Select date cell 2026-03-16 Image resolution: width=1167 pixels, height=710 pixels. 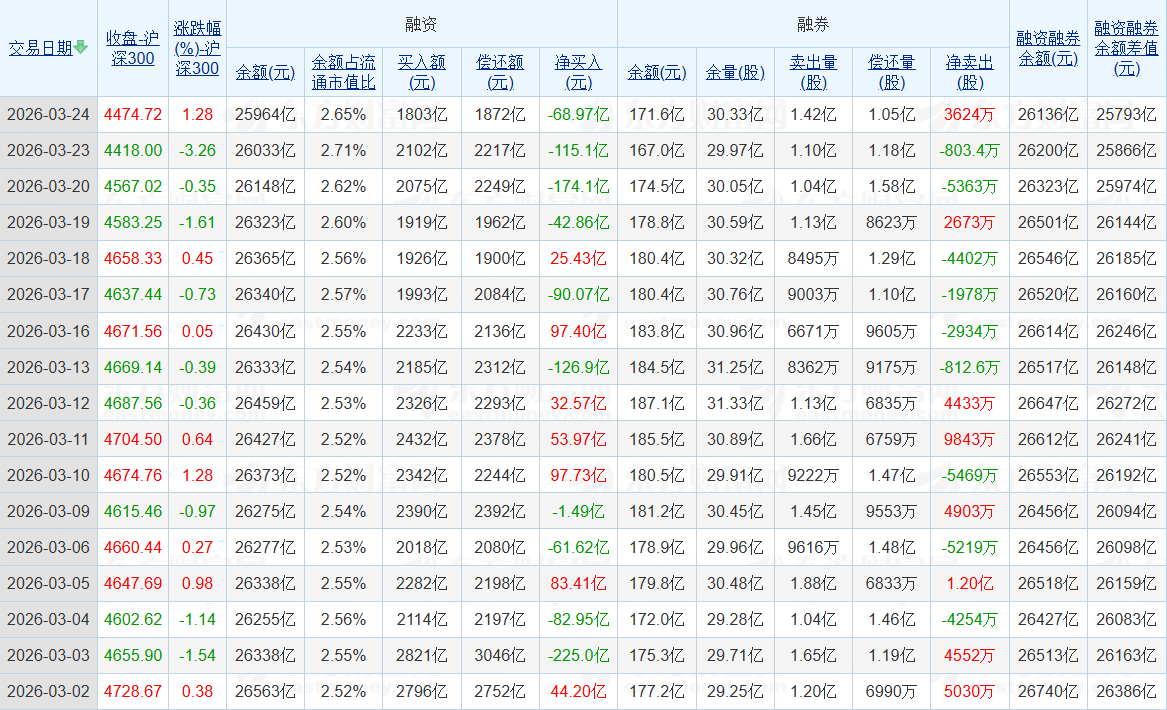[x=48, y=331]
